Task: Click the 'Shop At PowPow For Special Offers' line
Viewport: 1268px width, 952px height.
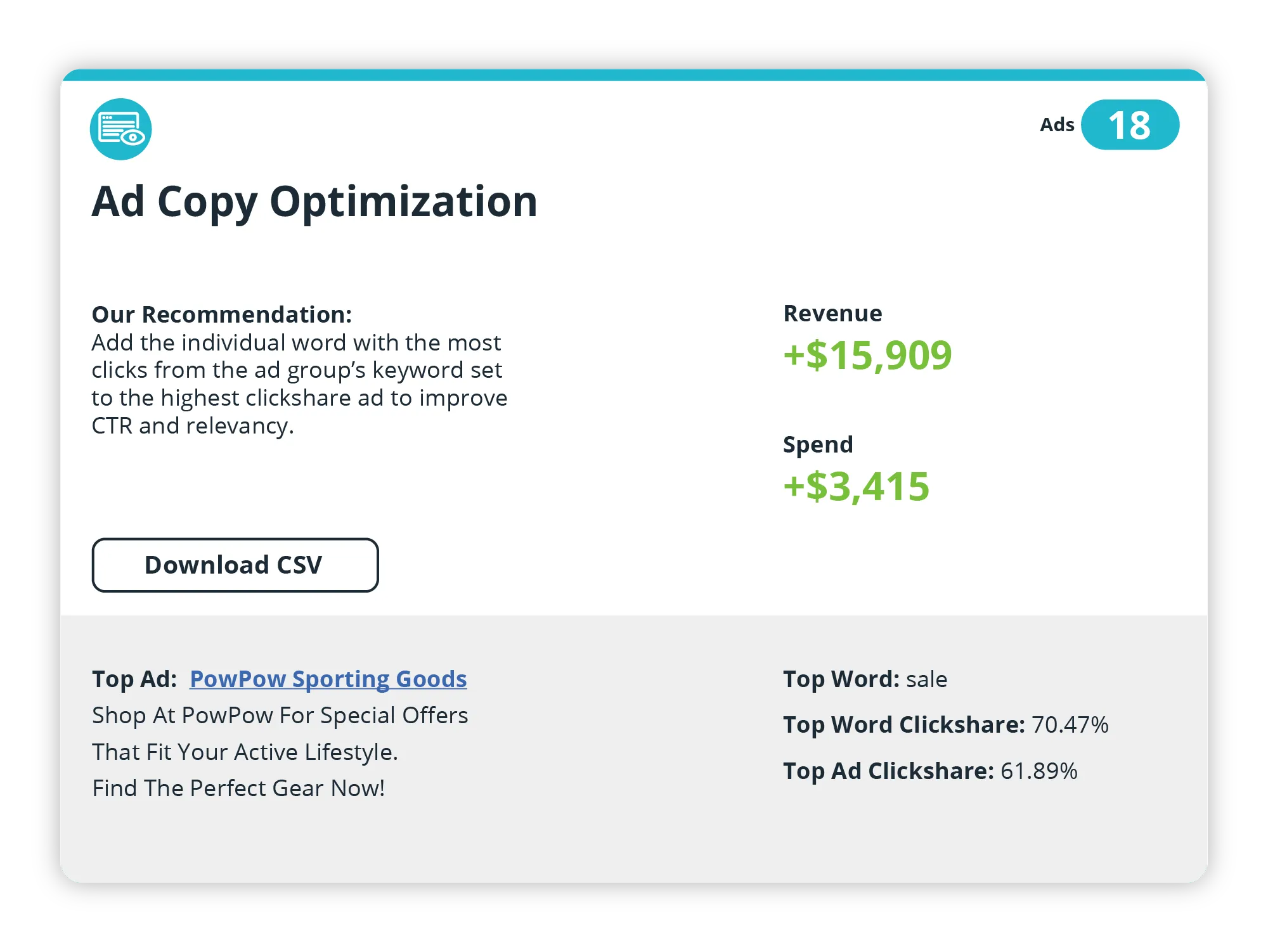Action: [x=280, y=716]
